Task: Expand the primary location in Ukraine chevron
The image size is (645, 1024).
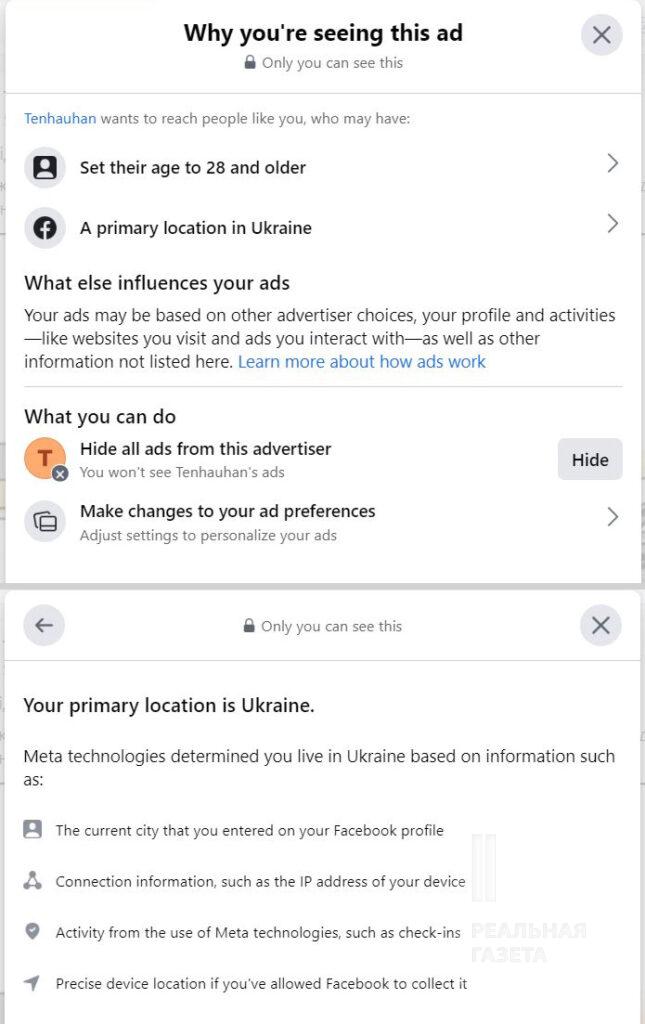Action: click(612, 224)
